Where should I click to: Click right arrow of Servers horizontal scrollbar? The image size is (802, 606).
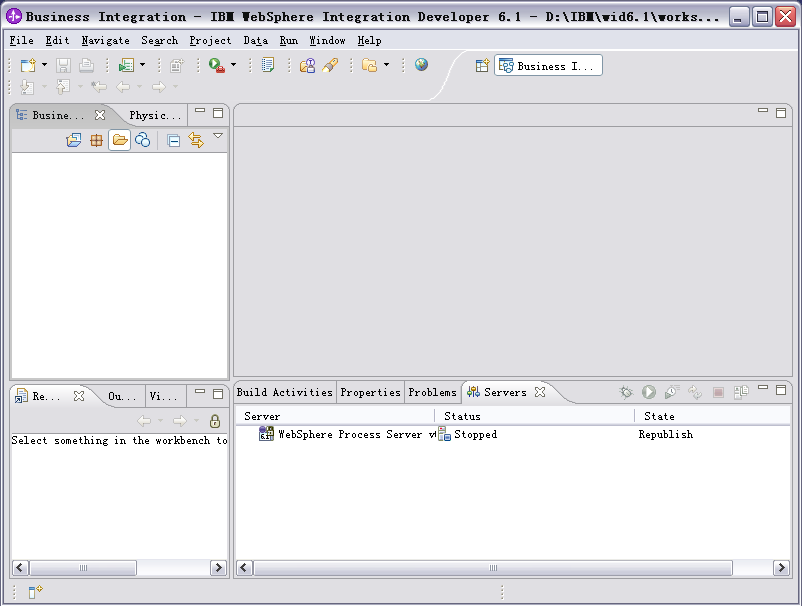(781, 568)
